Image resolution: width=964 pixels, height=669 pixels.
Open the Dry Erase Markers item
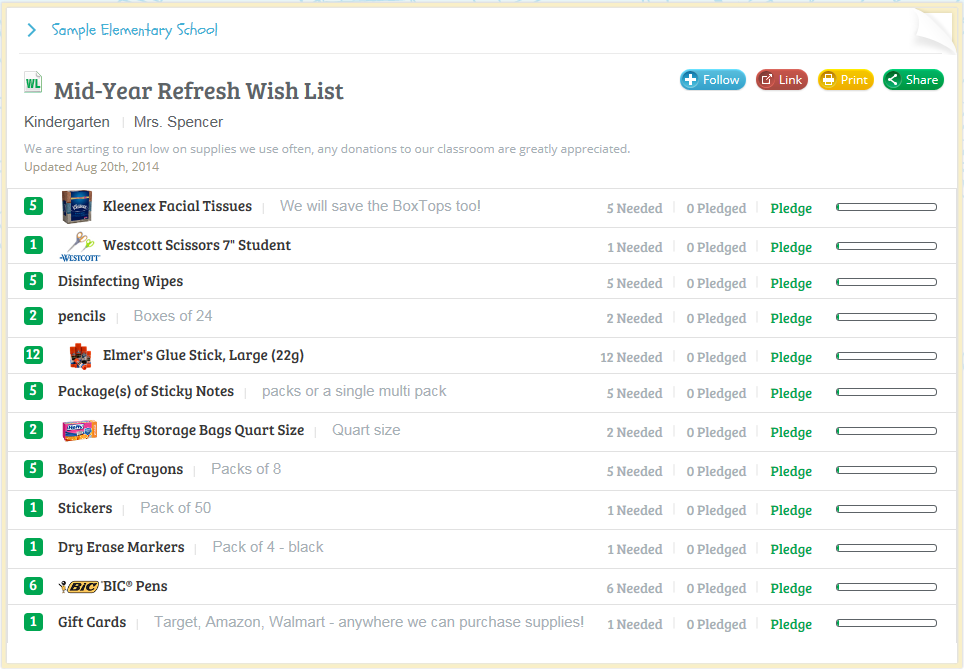121,547
